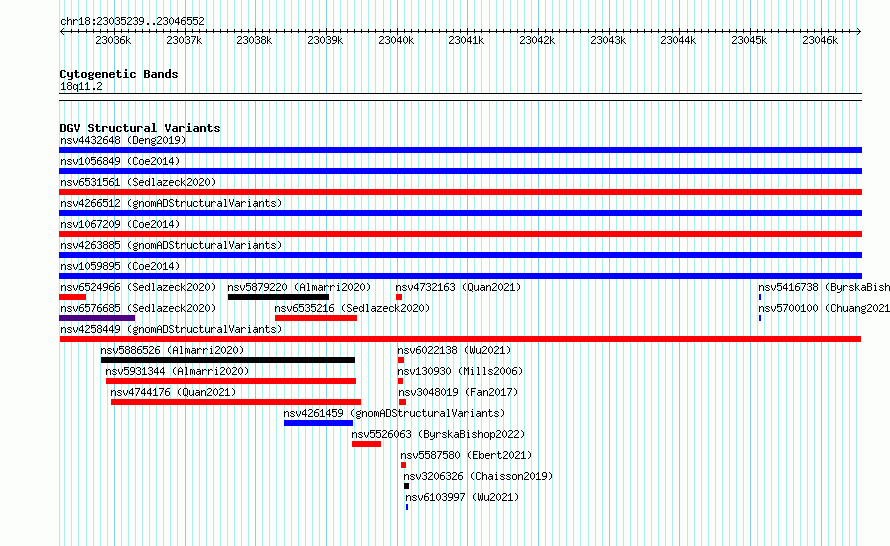Click the ruler's right-pointing arrow end
The width and height of the screenshot is (890, 546).
pyautogui.click(x=859, y=31)
